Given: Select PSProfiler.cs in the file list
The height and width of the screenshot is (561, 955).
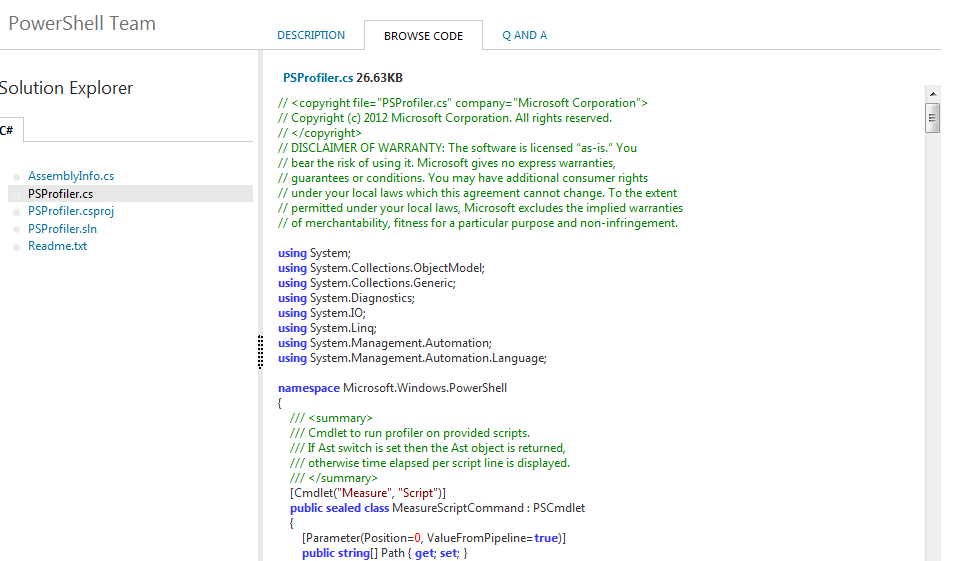Looking at the screenshot, I should 61,194.
